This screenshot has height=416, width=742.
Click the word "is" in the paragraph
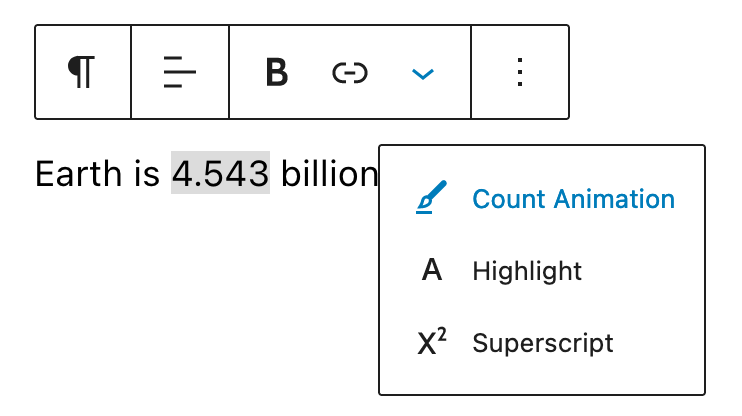pyautogui.click(x=146, y=174)
